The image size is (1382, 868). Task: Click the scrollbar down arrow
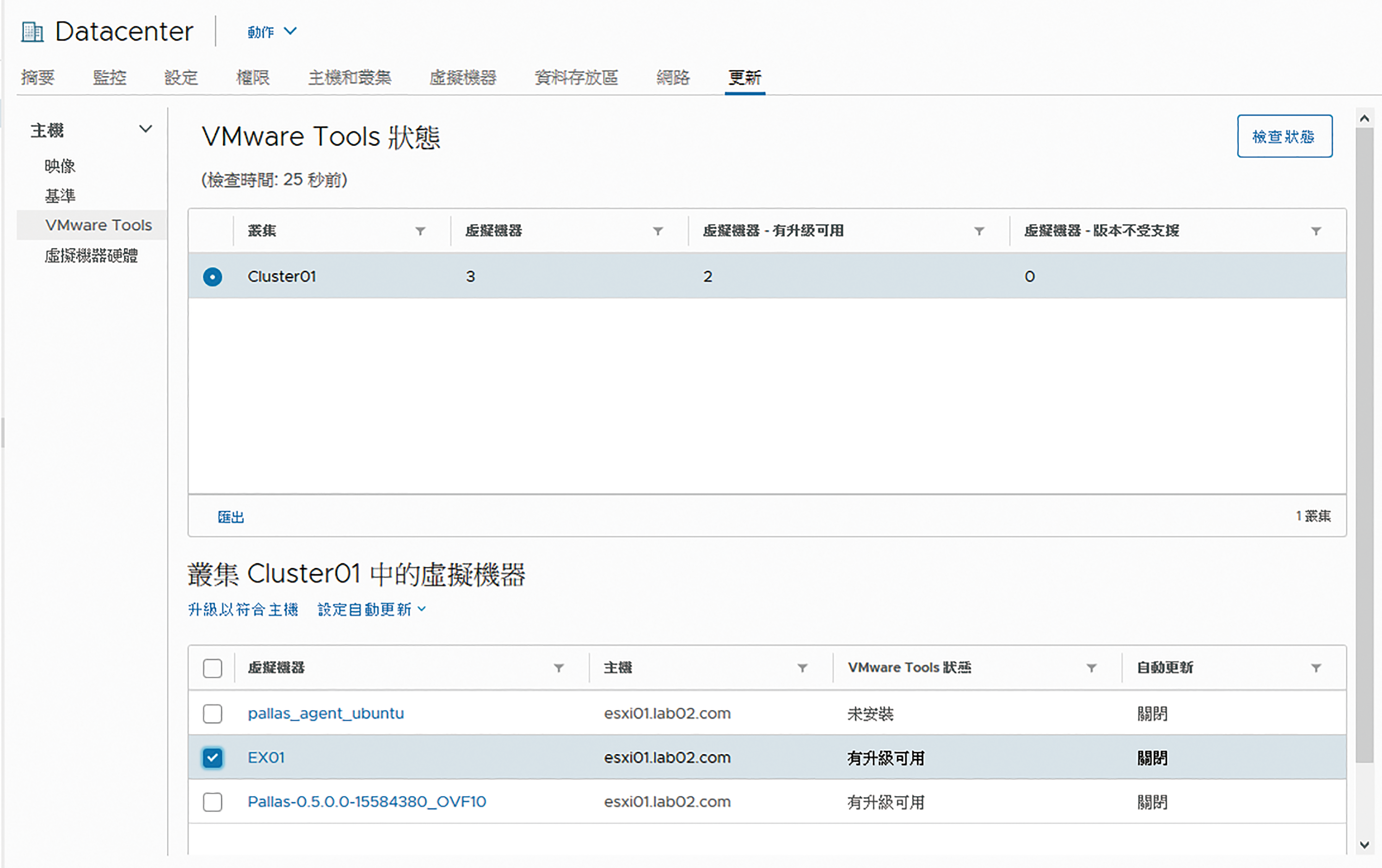[x=1365, y=845]
